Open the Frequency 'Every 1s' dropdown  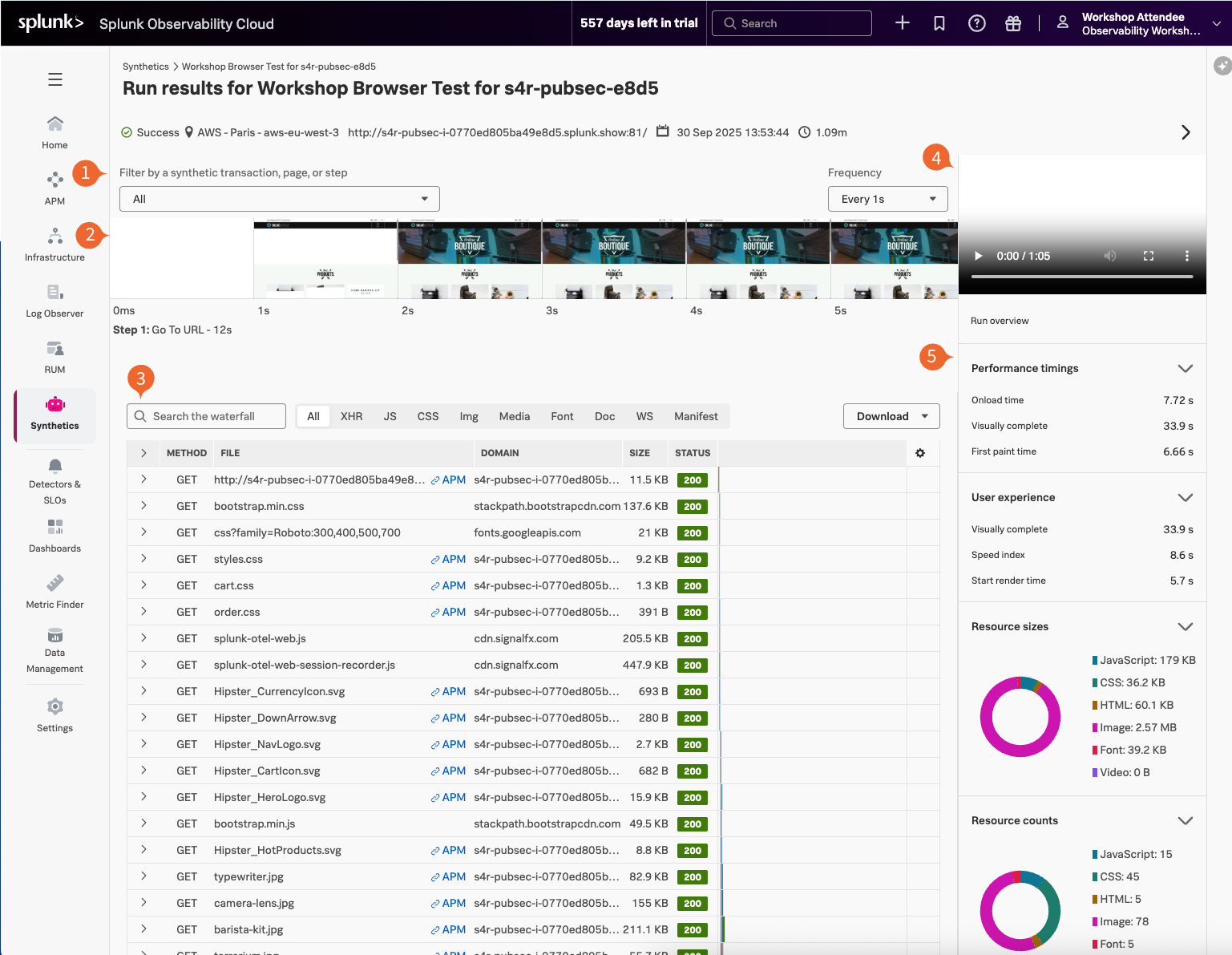point(887,199)
